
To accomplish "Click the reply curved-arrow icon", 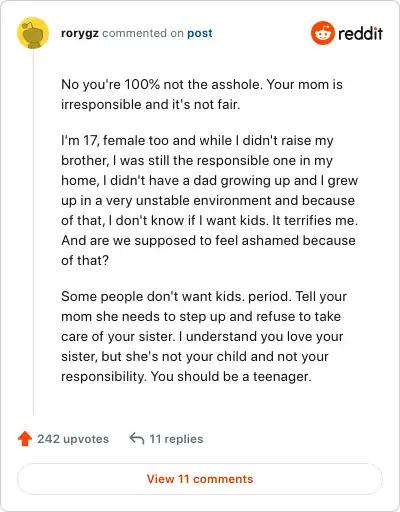I will [x=137, y=439].
